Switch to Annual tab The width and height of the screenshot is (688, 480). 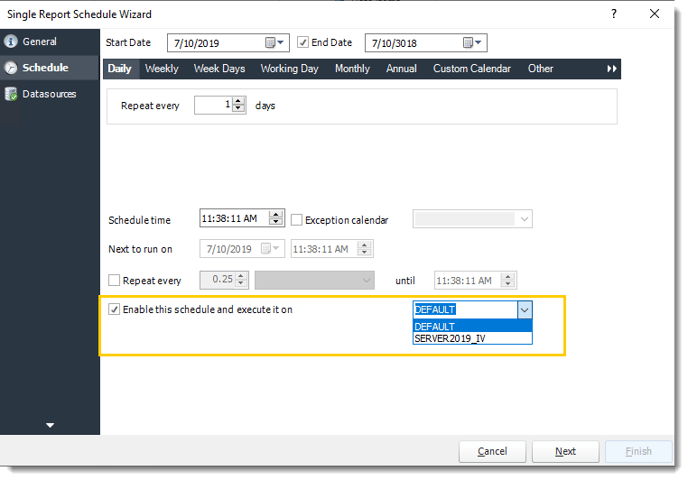click(401, 69)
